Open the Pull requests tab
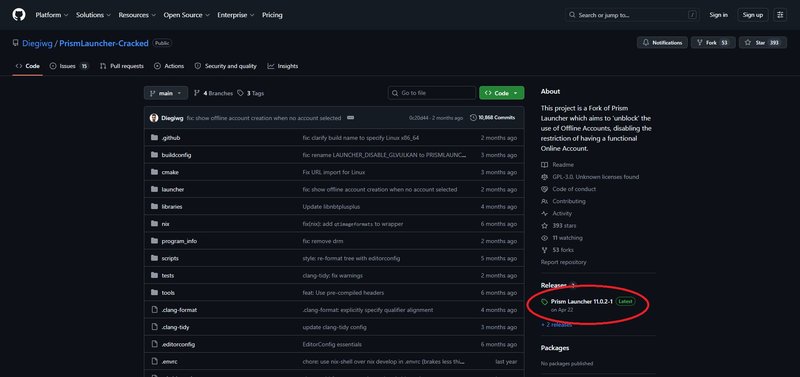This screenshot has width=800, height=377. (122, 66)
